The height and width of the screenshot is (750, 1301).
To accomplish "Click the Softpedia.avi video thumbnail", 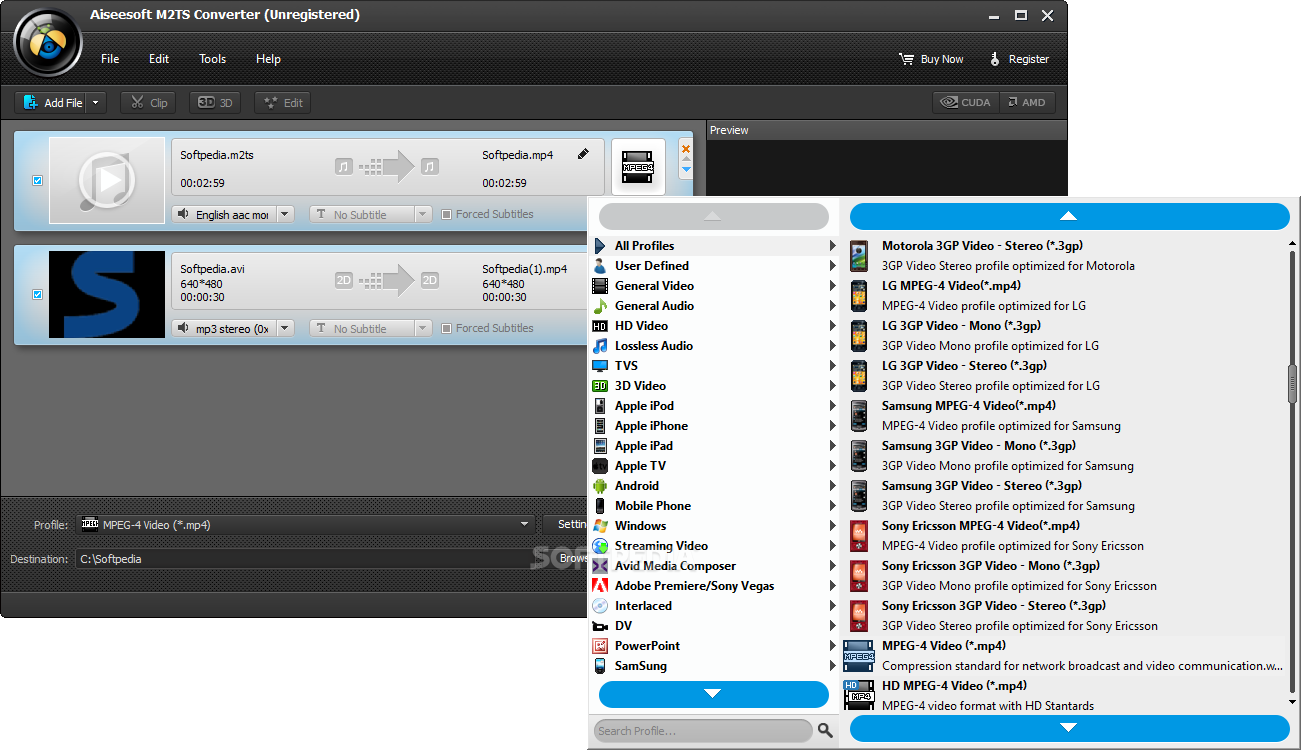I will tap(107, 294).
